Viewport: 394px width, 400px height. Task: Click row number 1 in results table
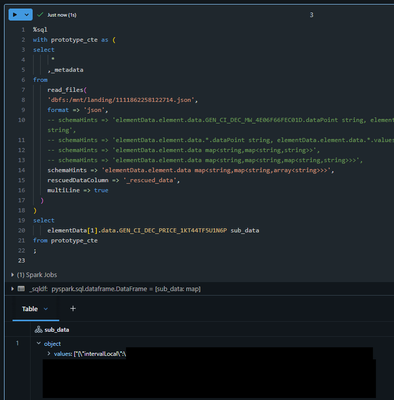click(17, 343)
